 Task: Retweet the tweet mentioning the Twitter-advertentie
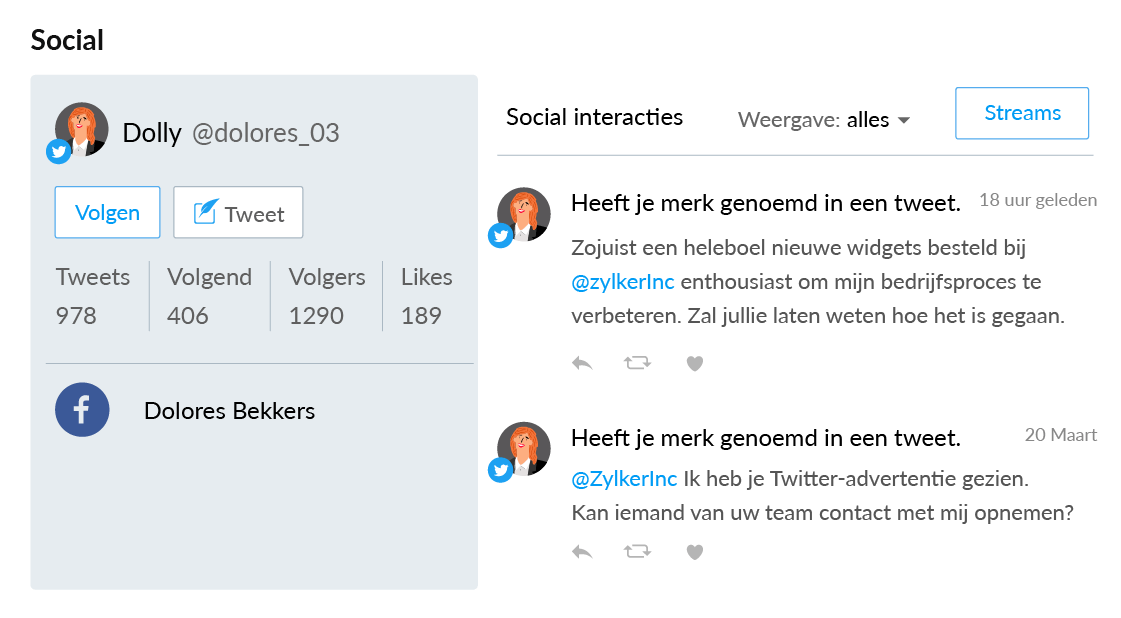[638, 551]
